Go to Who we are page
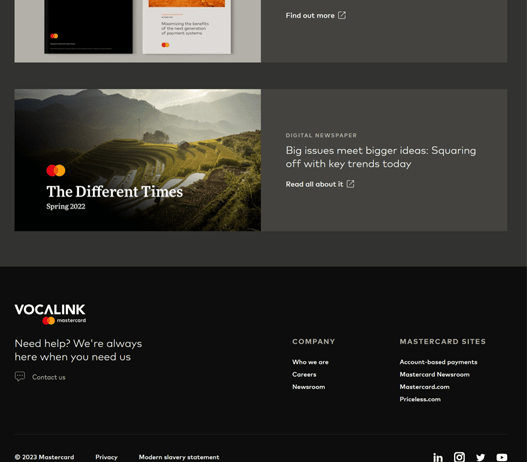527x462 pixels. click(310, 362)
